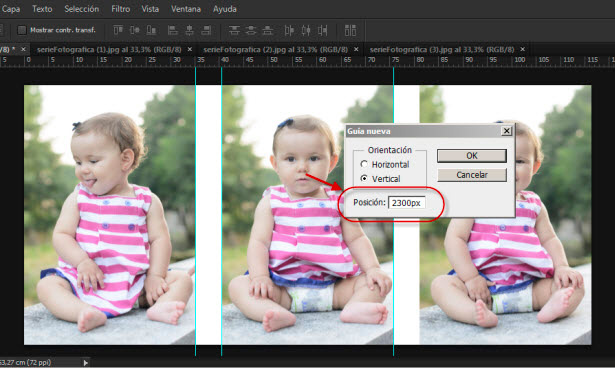Open the Capa menu
Screen dimensions: 615x368
point(11,9)
